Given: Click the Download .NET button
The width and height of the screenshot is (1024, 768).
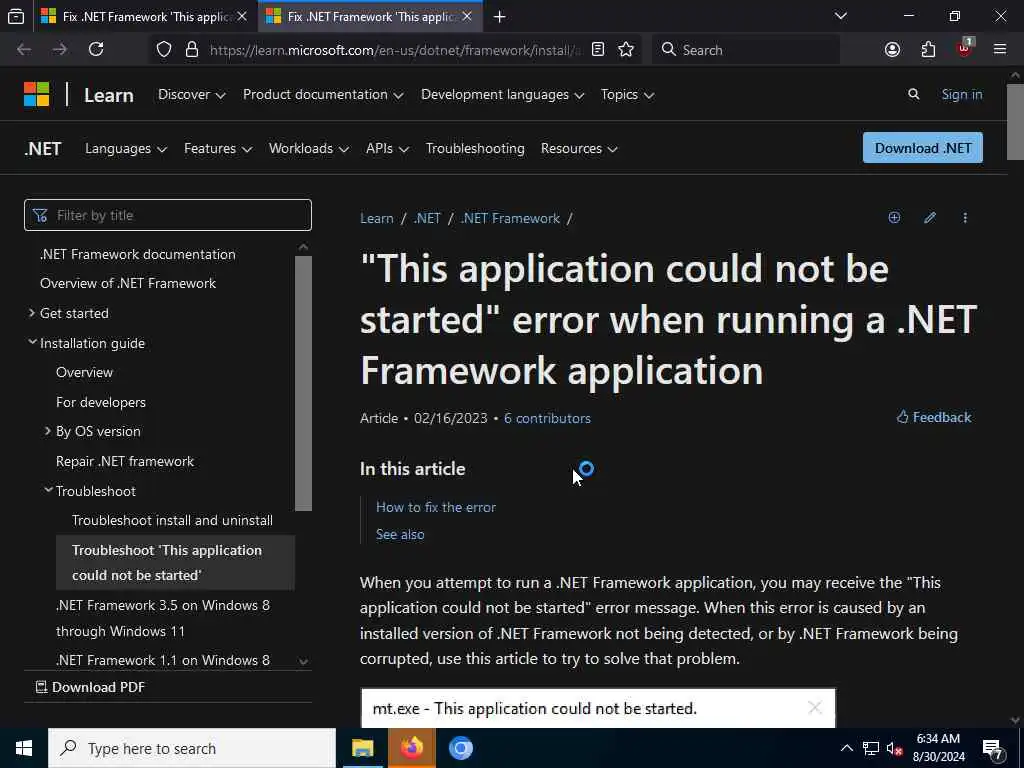Looking at the screenshot, I should click(923, 148).
